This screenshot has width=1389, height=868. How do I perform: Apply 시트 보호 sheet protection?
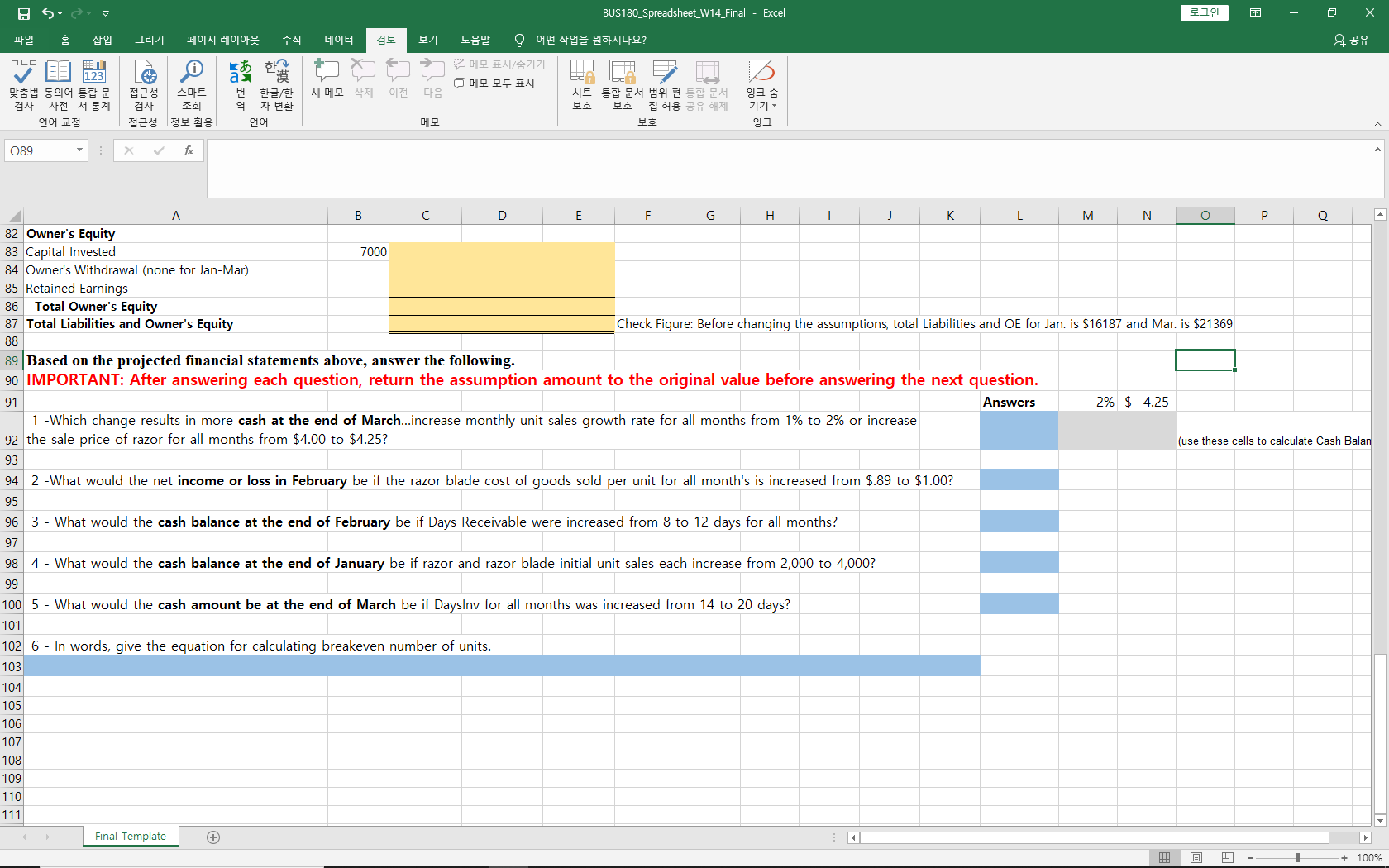click(x=581, y=83)
